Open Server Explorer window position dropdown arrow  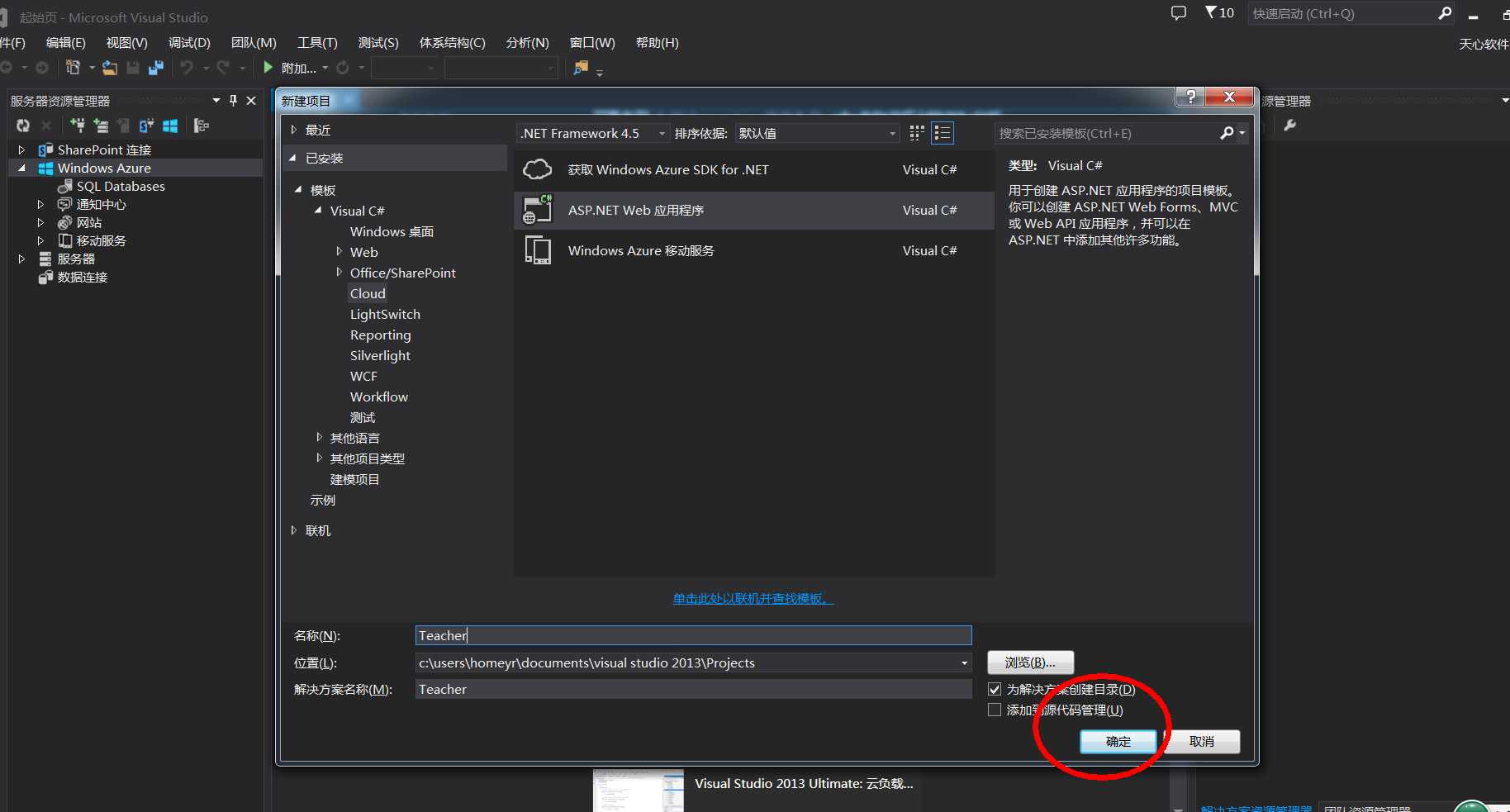pyautogui.click(x=216, y=100)
